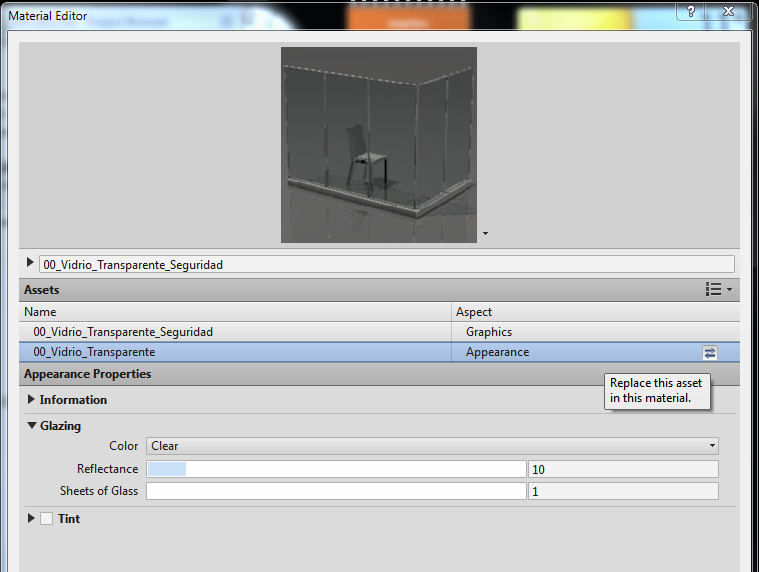
Task: Expand the Tint section arrow
Action: [x=31, y=518]
